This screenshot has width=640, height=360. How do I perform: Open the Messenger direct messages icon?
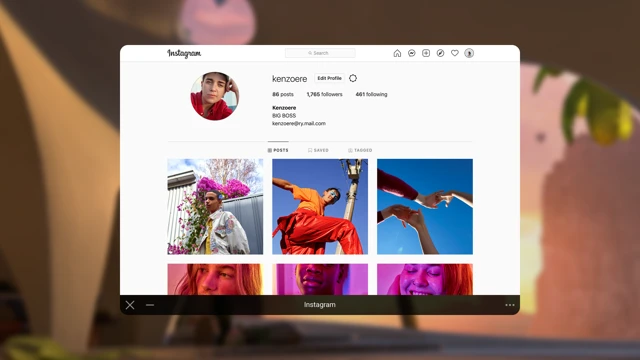(411, 53)
